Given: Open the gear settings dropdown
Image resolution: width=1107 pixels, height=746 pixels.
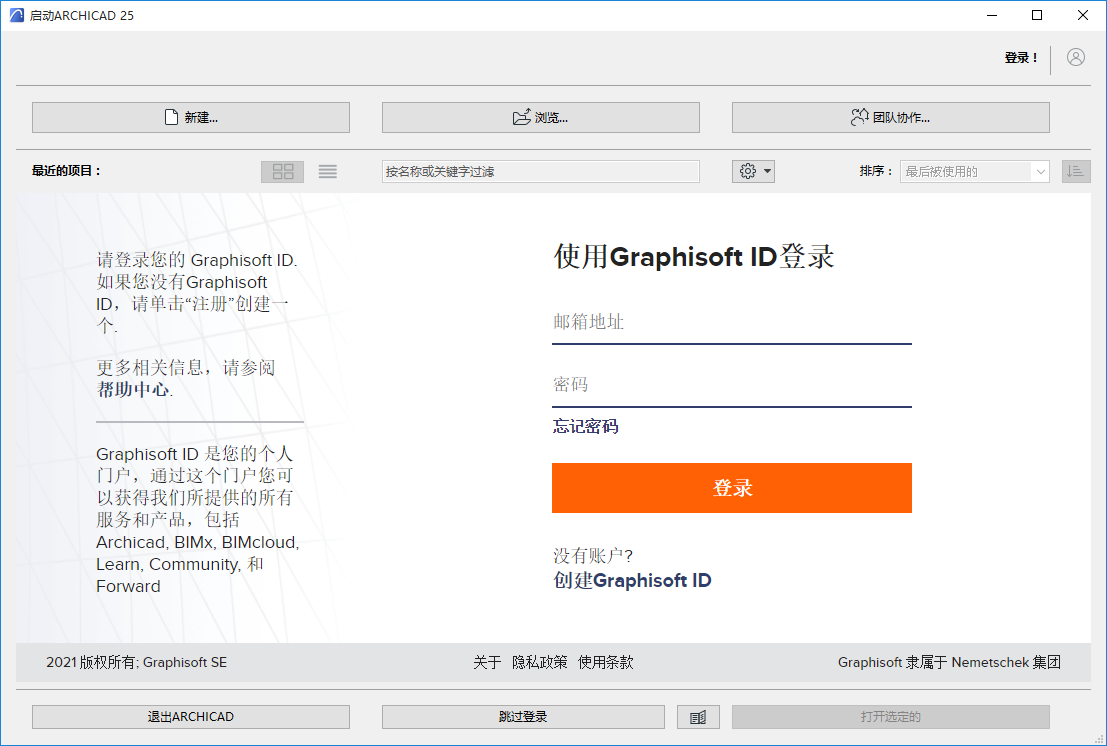Looking at the screenshot, I should coord(753,172).
